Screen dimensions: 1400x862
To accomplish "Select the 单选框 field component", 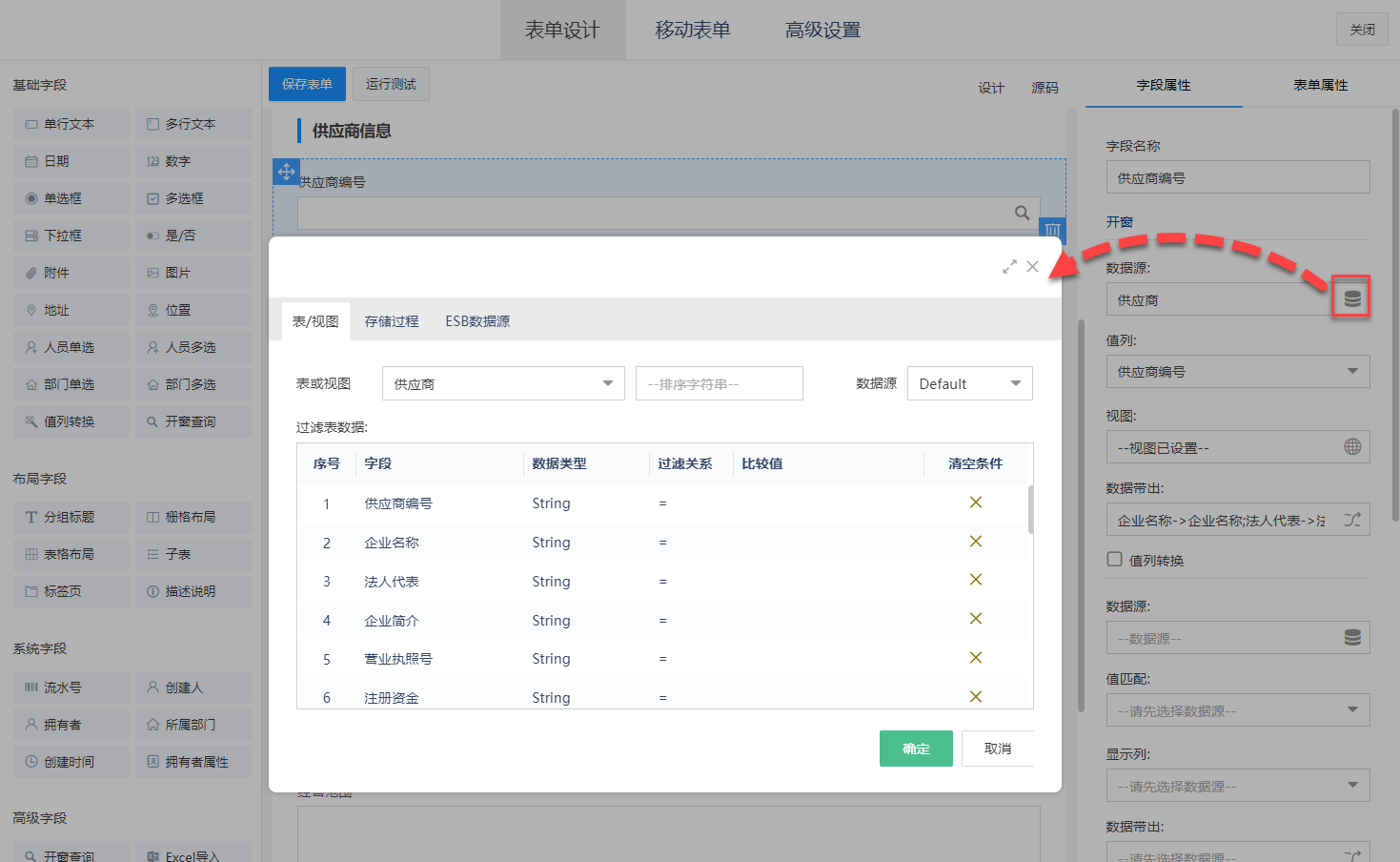I will pyautogui.click(x=71, y=198).
